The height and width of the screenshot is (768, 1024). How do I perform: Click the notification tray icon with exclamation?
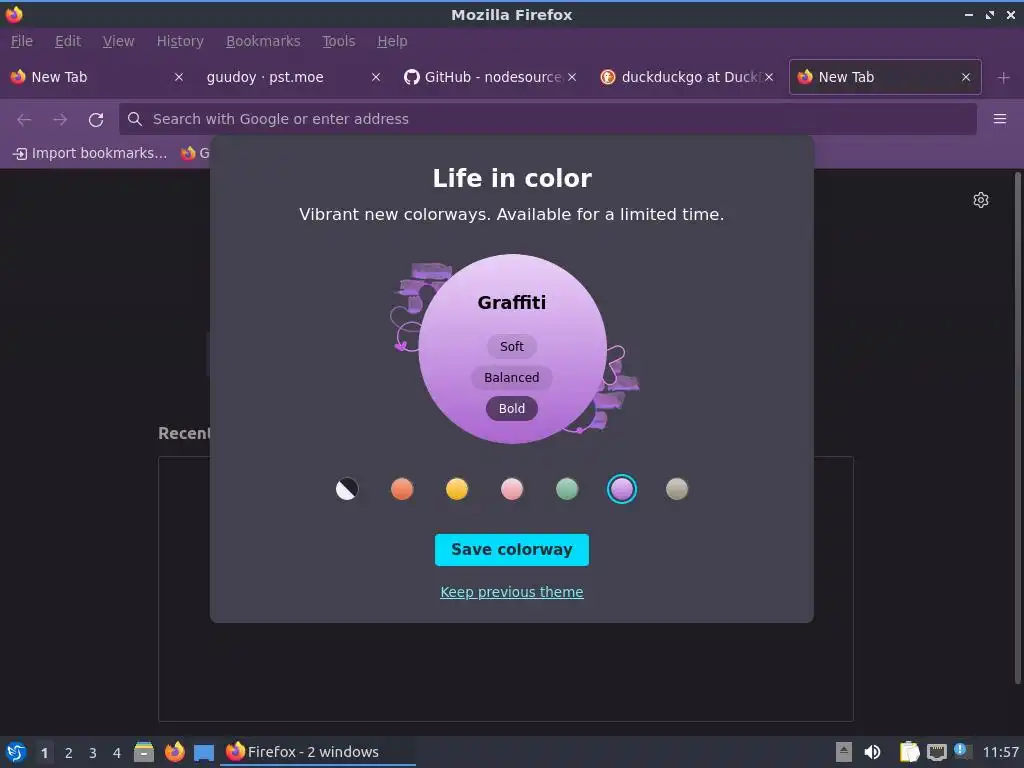pyautogui.click(x=962, y=751)
